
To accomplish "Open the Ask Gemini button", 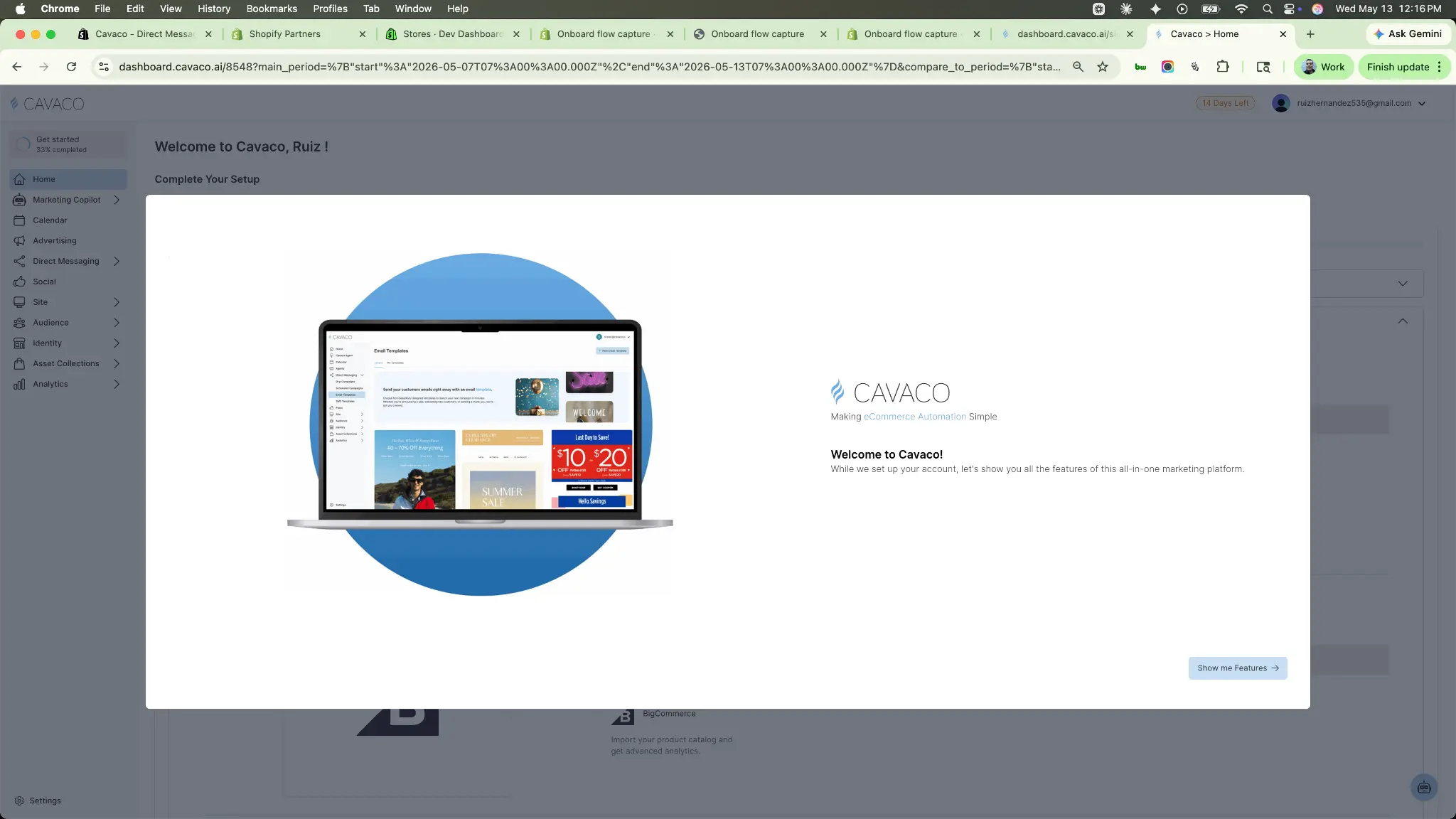I will tap(1408, 34).
